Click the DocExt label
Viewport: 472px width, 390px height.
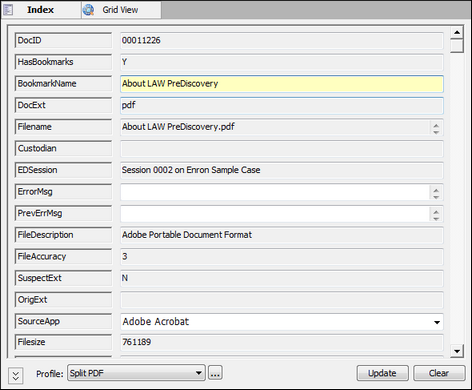click(63, 106)
